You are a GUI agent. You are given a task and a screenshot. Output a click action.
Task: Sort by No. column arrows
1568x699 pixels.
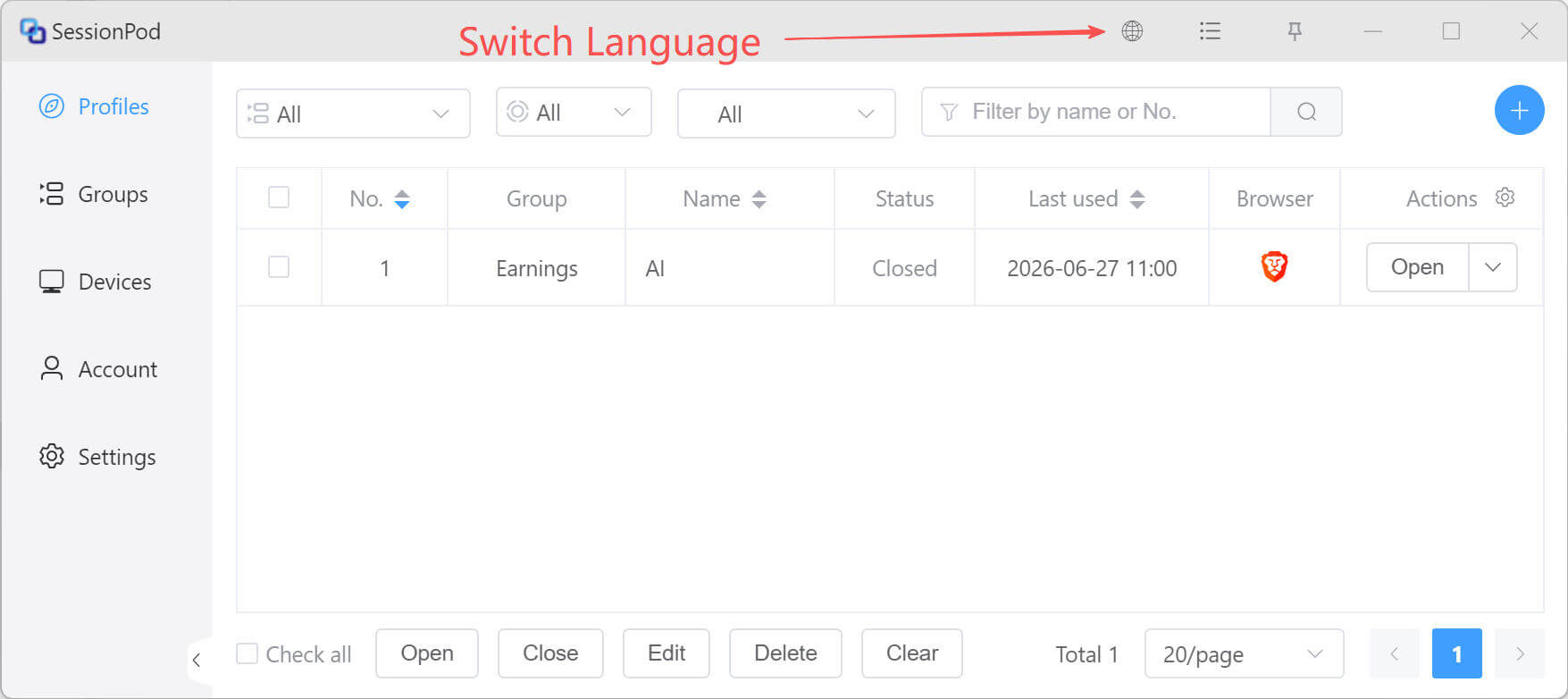point(402,198)
